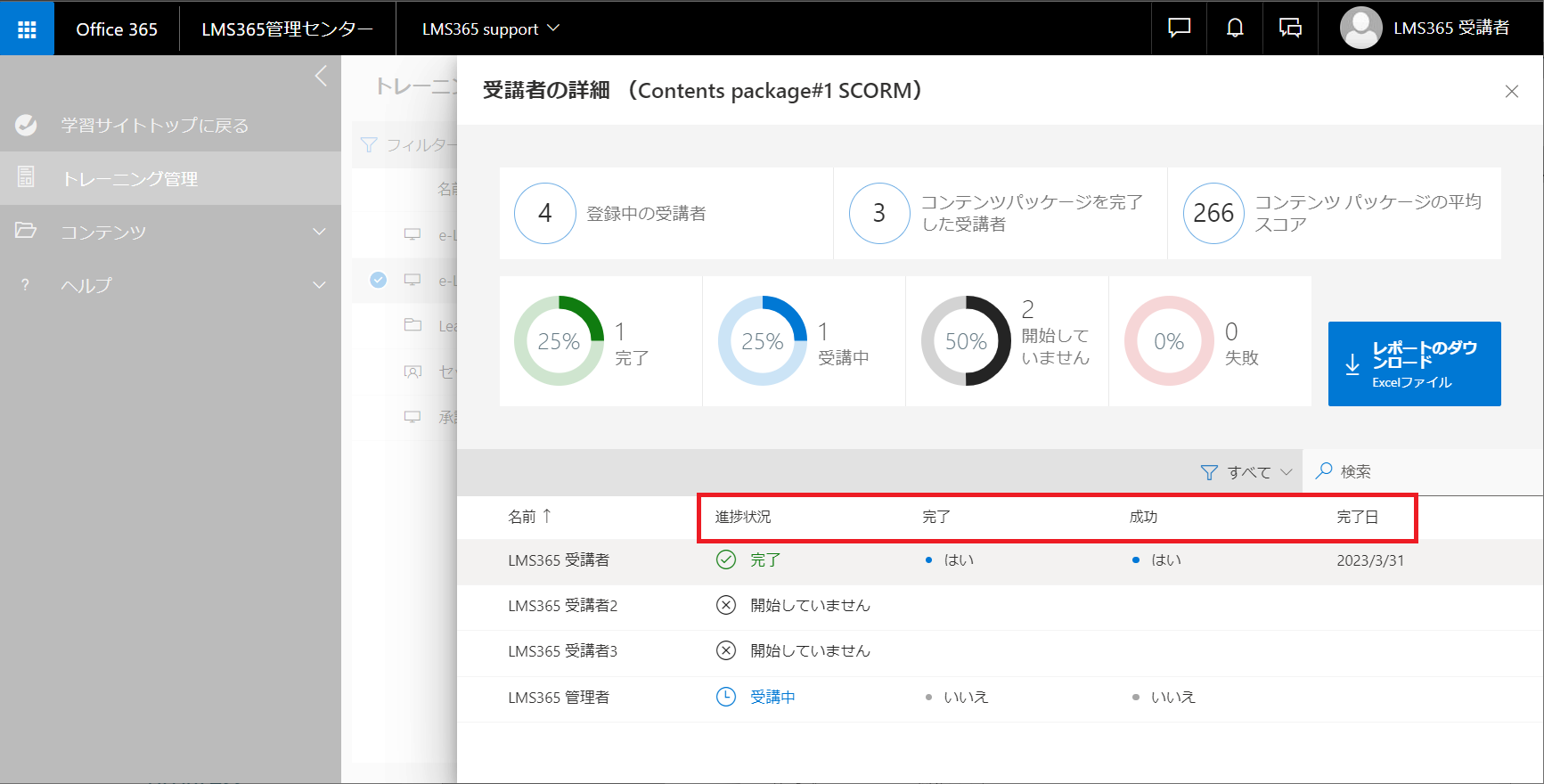Screen dimensions: 1544x784
Task: Open the notifications bell
Action: click(1235, 29)
